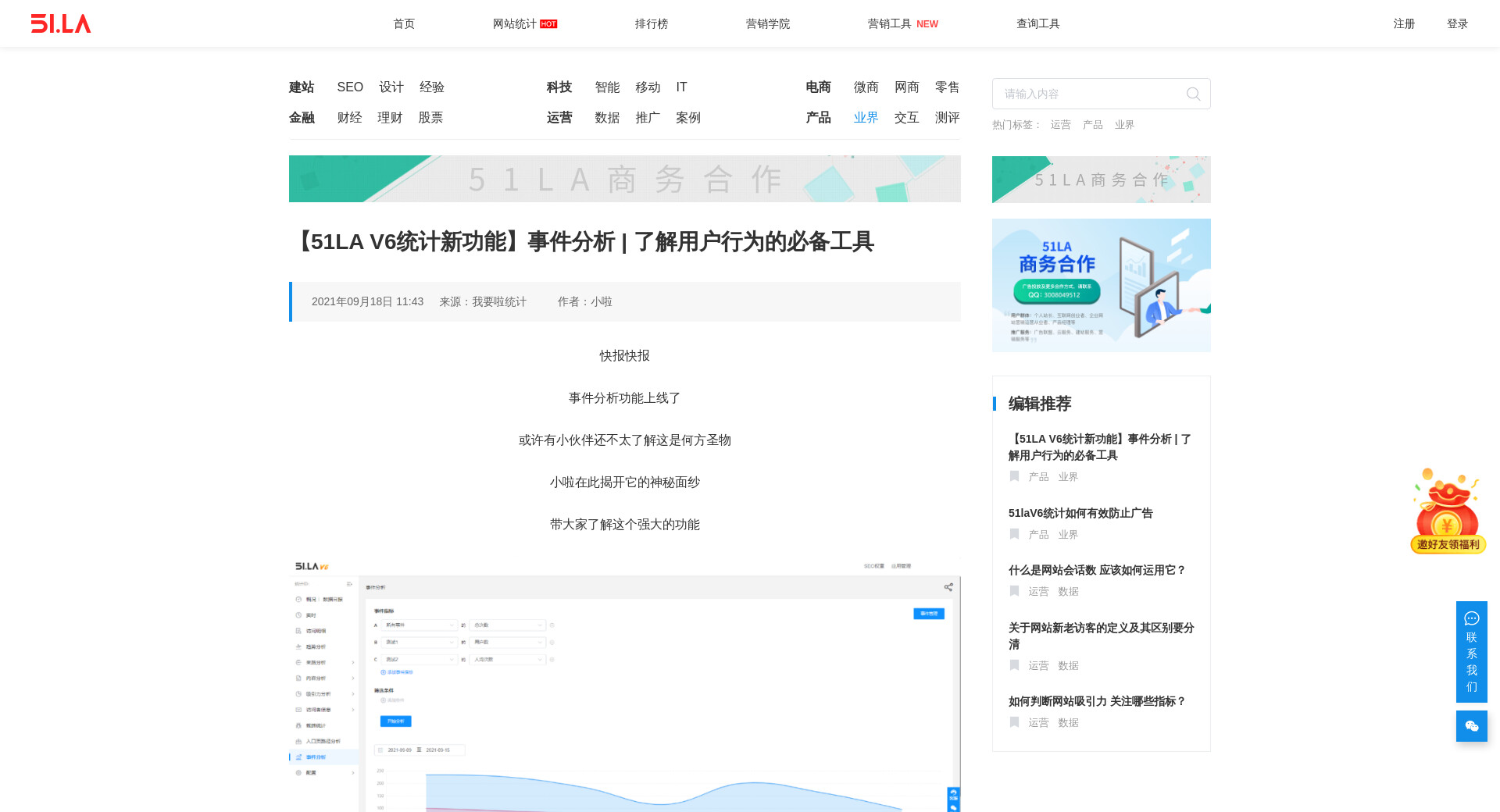This screenshot has height=812, width=1500.
Task: Click the 运营 hot tag
Action: click(1060, 125)
